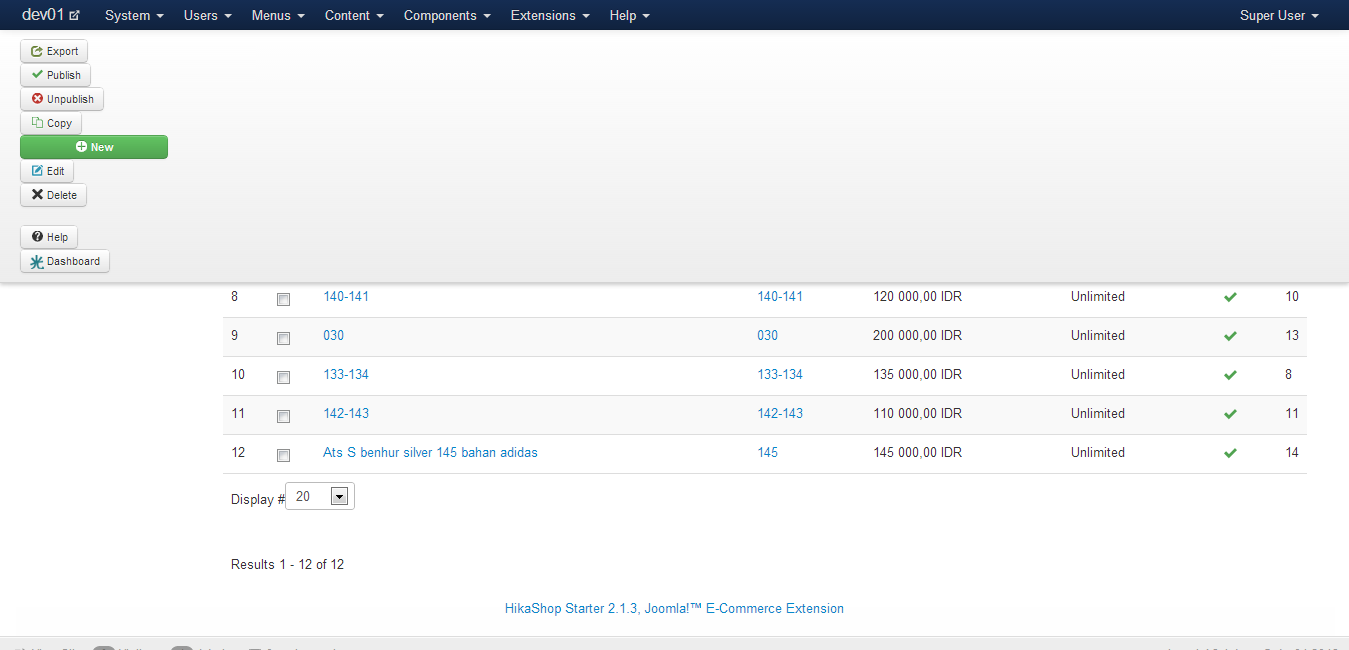The height and width of the screenshot is (650, 1349).
Task: Tick the checkbox for product 140-141
Action: [x=283, y=299]
